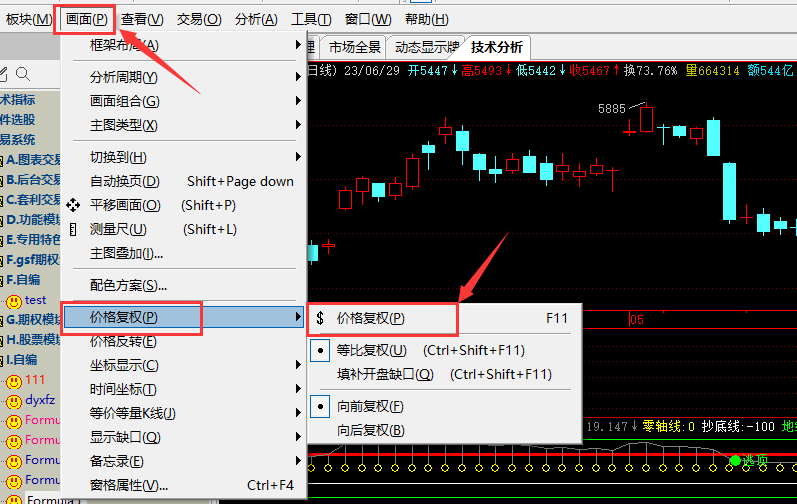Click the smiley icon next to test
The width and height of the screenshot is (797, 504).
(x=14, y=302)
